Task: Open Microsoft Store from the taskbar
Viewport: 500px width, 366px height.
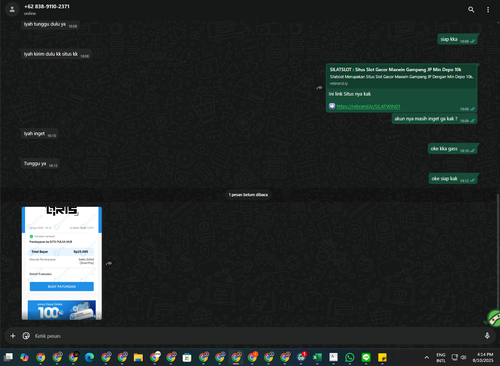Action: pos(187,357)
